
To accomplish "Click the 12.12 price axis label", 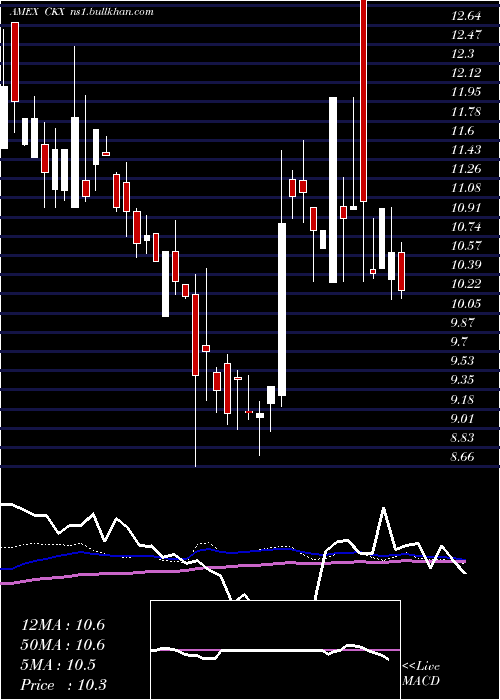I will [466, 73].
